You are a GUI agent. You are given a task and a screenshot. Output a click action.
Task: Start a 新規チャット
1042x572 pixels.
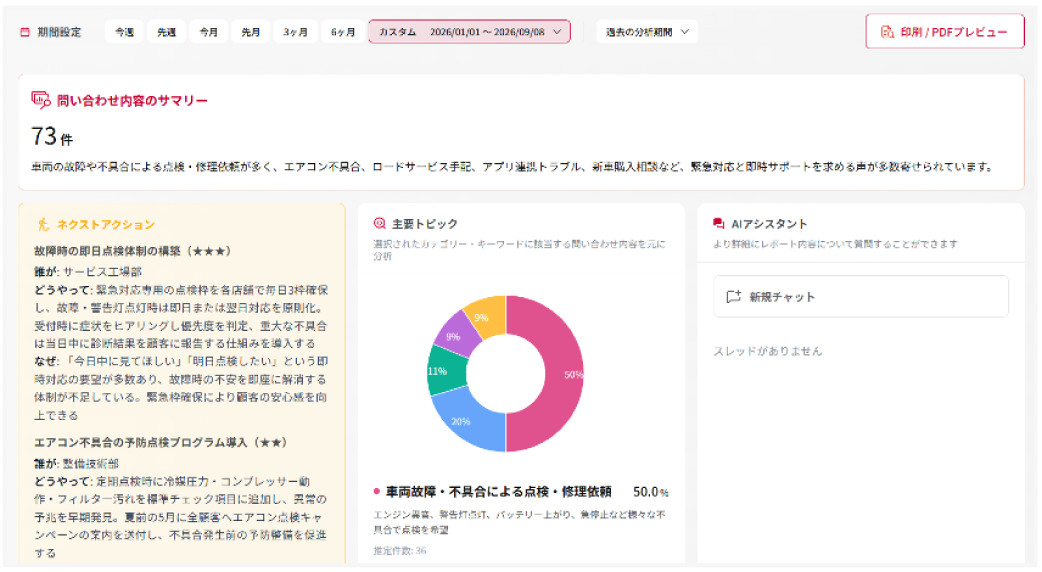click(x=861, y=297)
